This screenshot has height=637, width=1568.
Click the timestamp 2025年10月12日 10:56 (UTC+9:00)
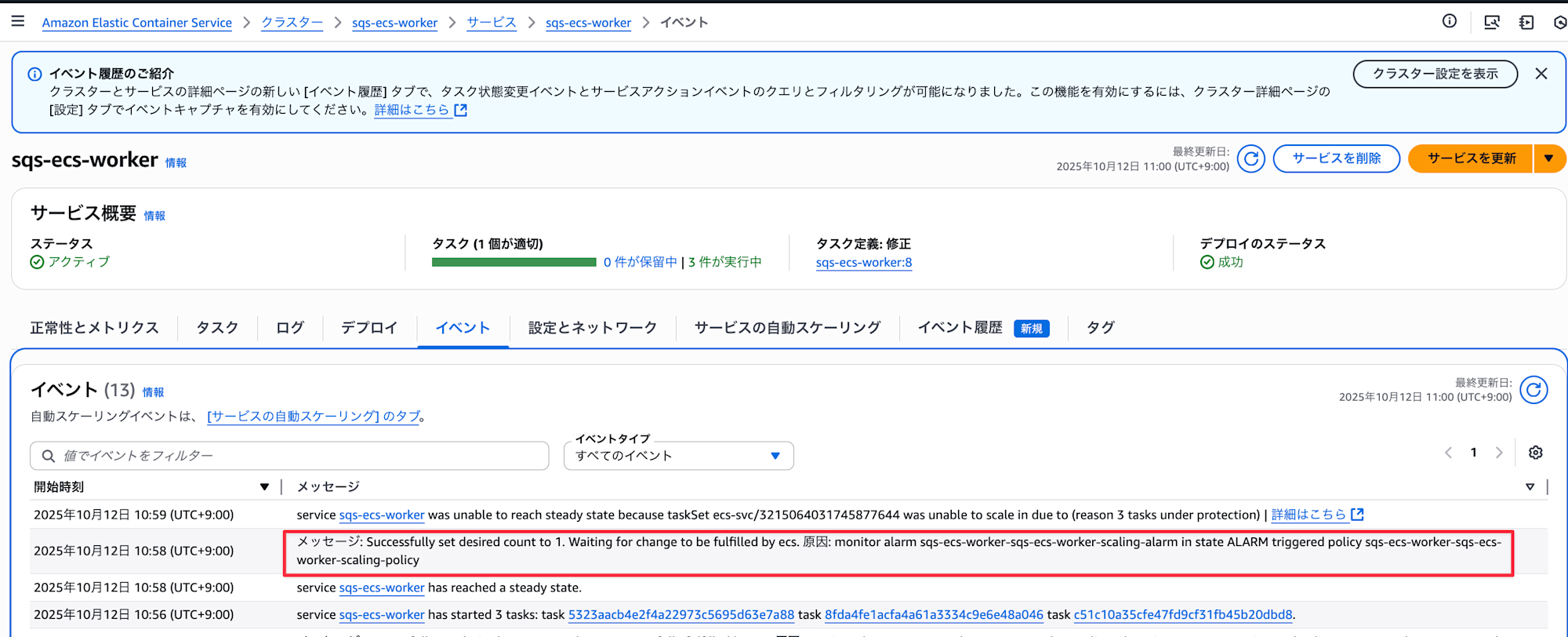tap(134, 615)
